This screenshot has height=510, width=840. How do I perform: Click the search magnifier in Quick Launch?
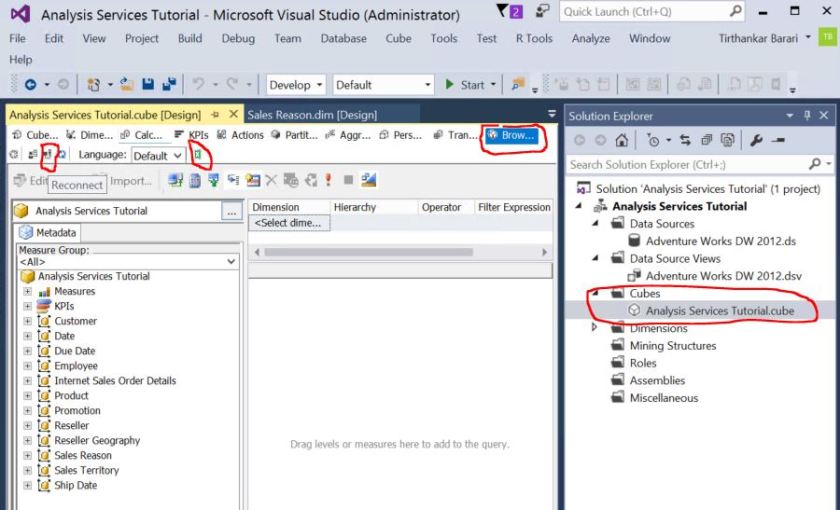point(736,11)
